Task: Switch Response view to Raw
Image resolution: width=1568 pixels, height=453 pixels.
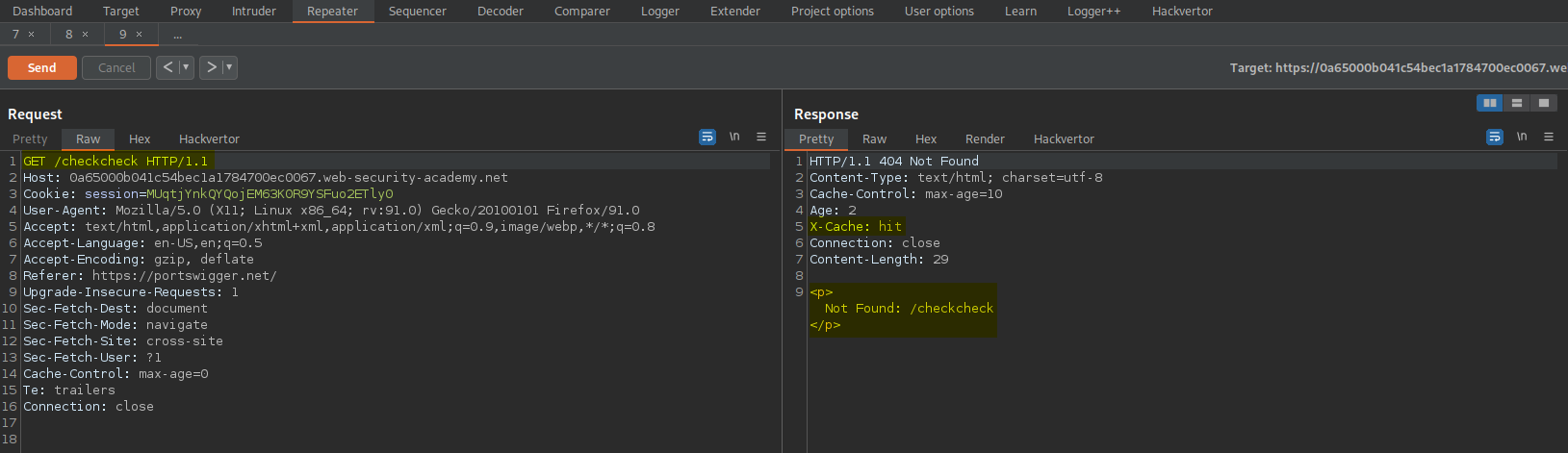Action: pyautogui.click(x=875, y=138)
